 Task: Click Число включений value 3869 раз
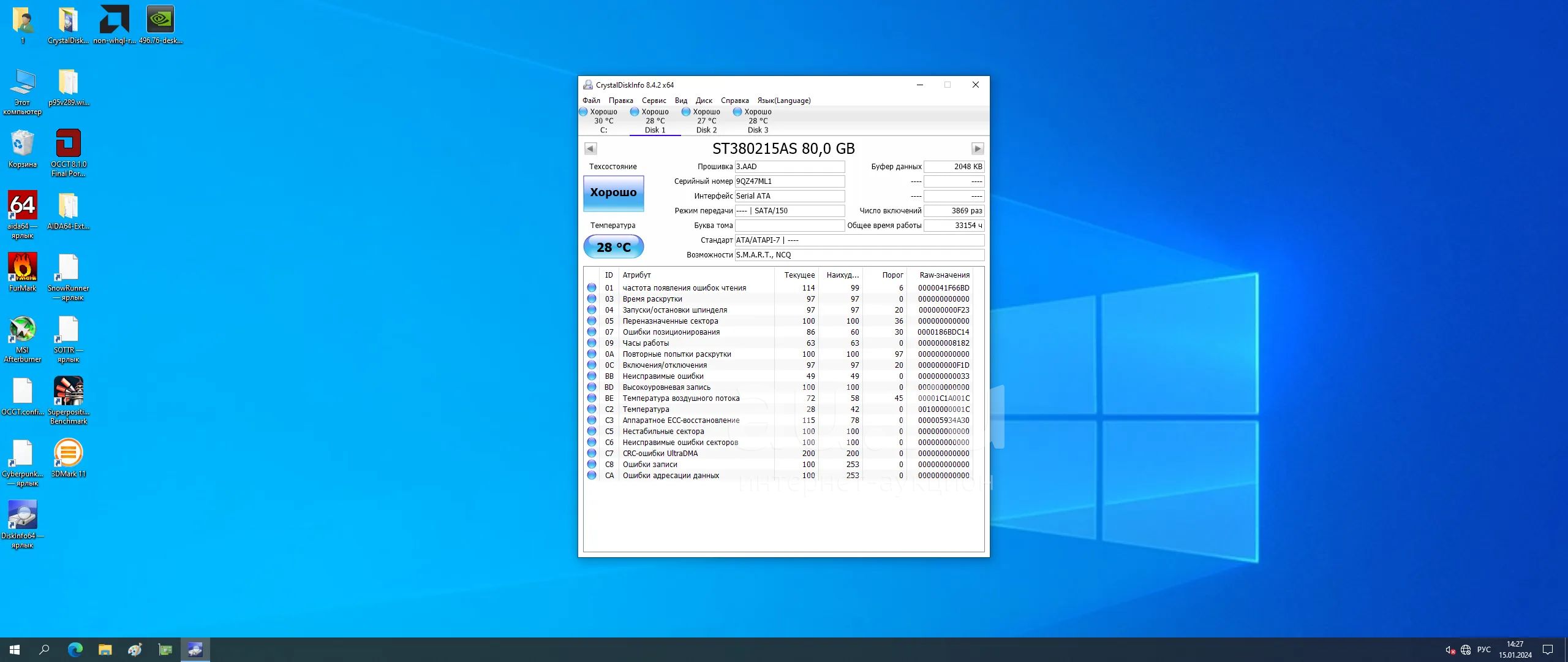(x=954, y=211)
